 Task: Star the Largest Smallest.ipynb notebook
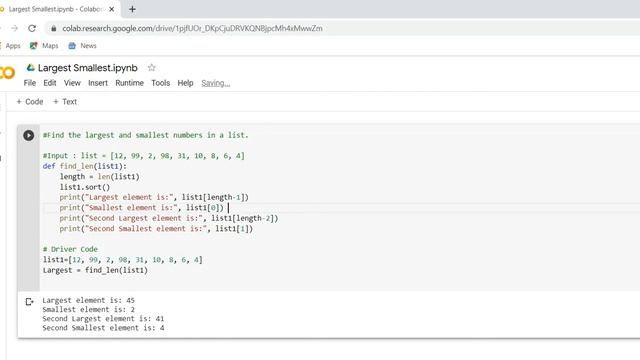tap(151, 68)
